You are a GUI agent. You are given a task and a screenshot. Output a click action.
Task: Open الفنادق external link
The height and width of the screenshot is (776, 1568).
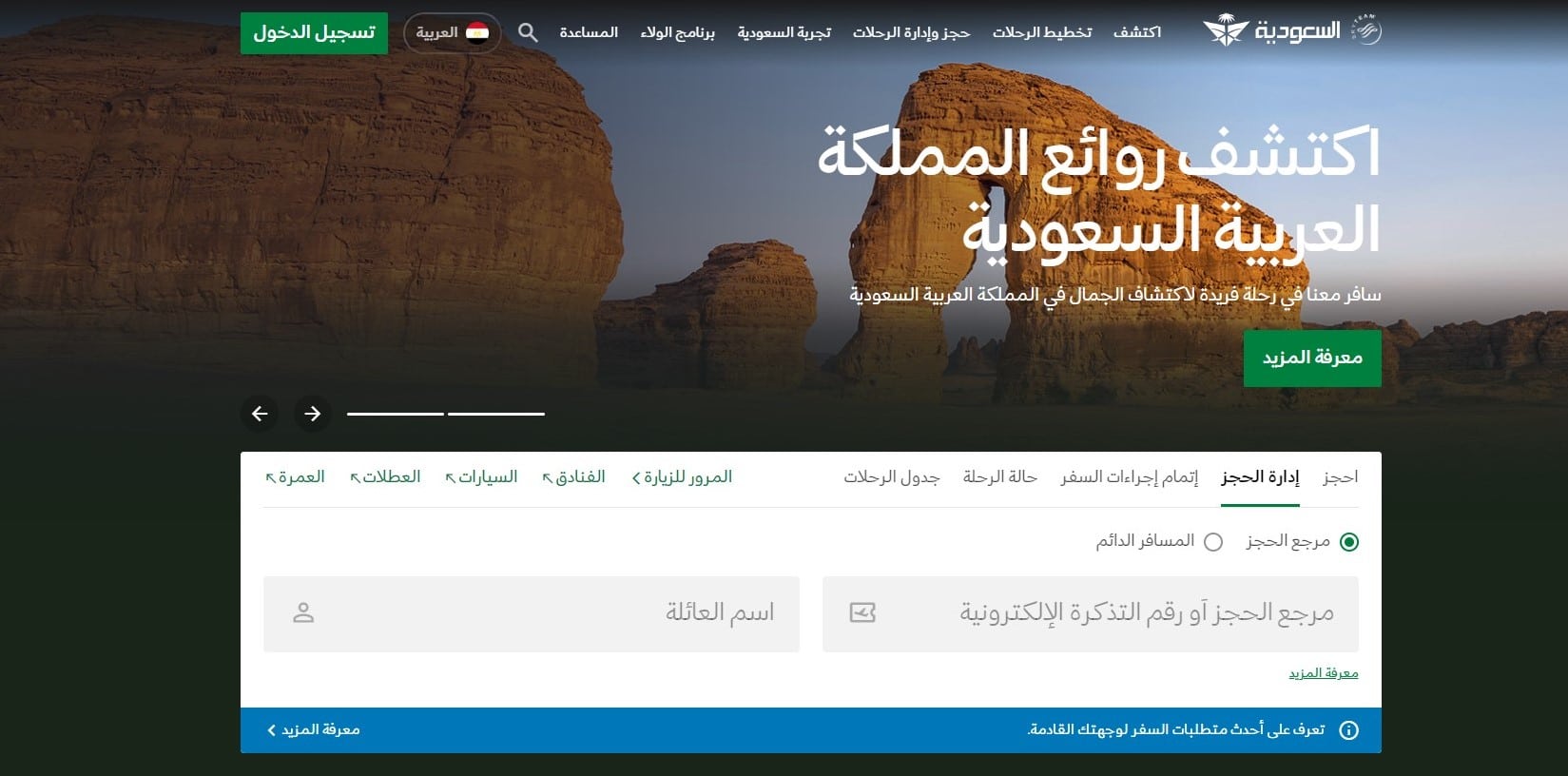[x=573, y=476]
